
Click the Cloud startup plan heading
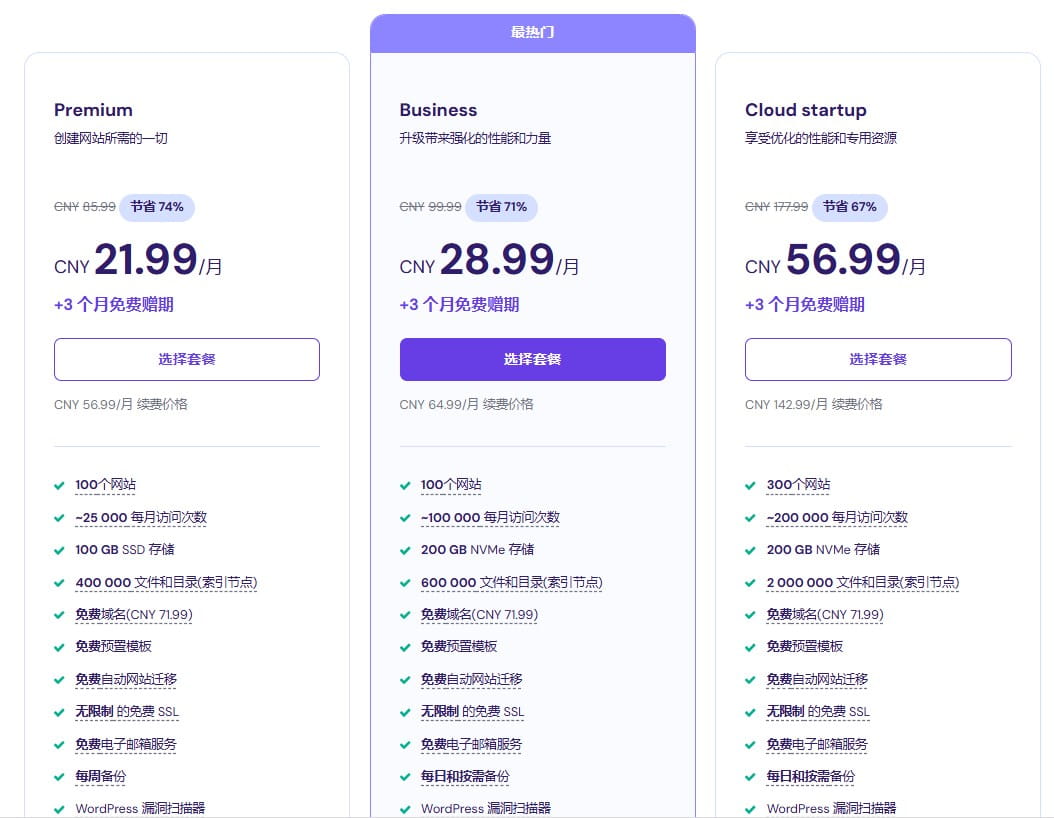point(805,110)
